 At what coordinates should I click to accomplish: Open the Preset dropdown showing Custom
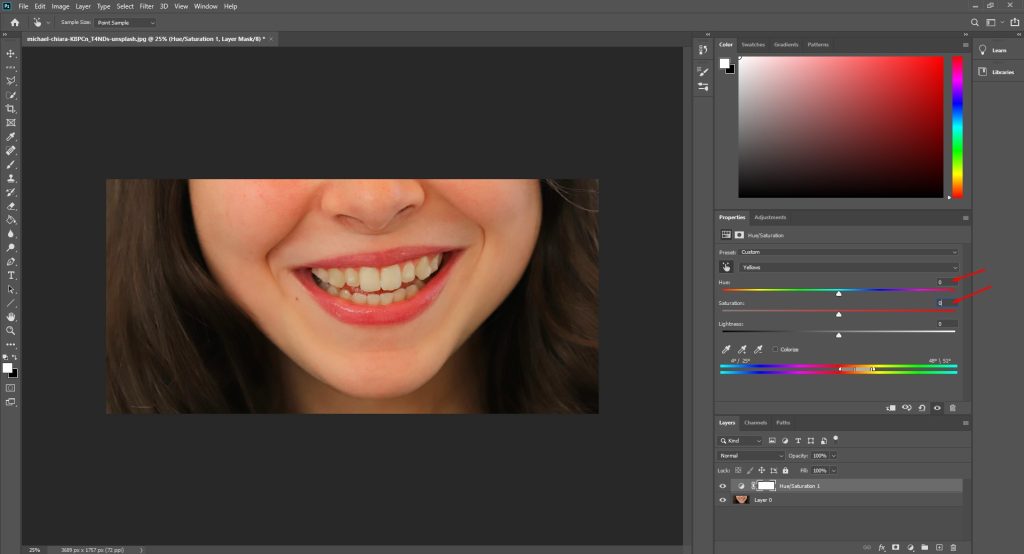[848, 252]
